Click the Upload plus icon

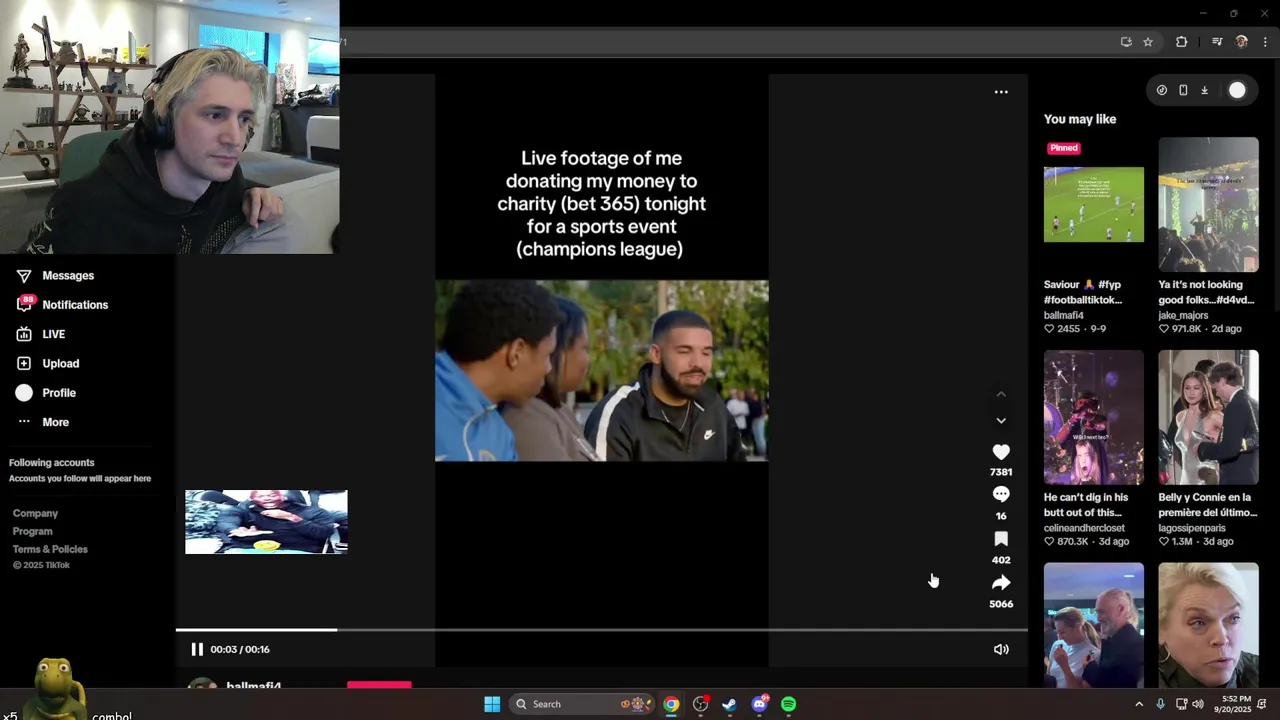click(24, 363)
